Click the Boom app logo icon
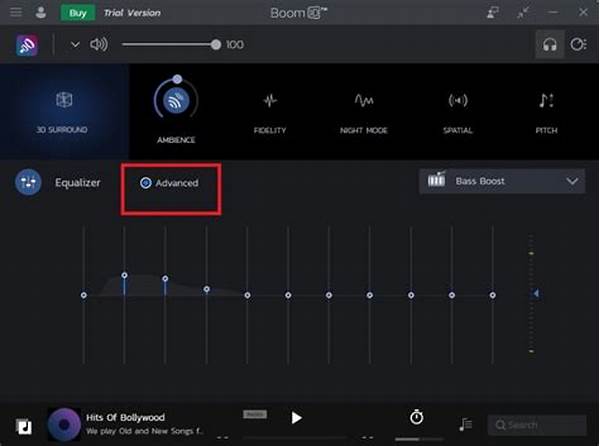The image size is (600, 446). pos(27,45)
